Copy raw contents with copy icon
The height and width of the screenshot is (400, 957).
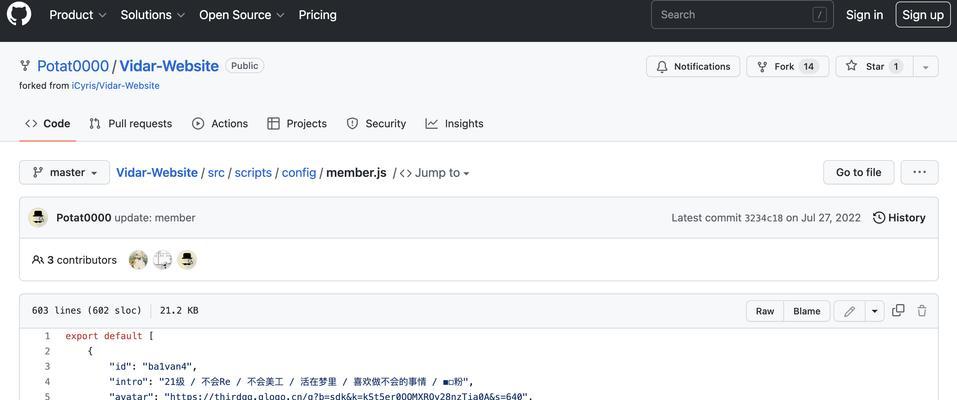click(898, 310)
